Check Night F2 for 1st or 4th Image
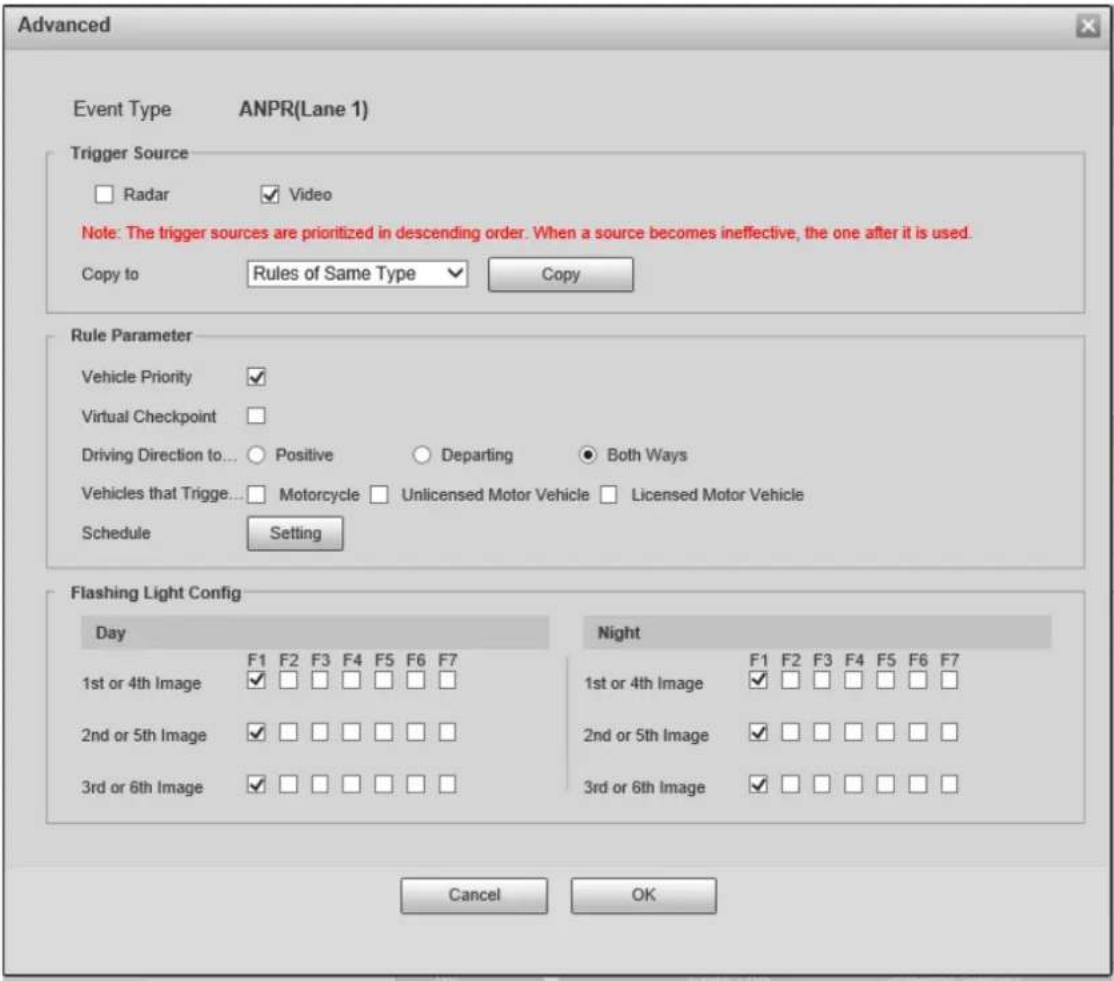The width and height of the screenshot is (1114, 981). point(791,681)
